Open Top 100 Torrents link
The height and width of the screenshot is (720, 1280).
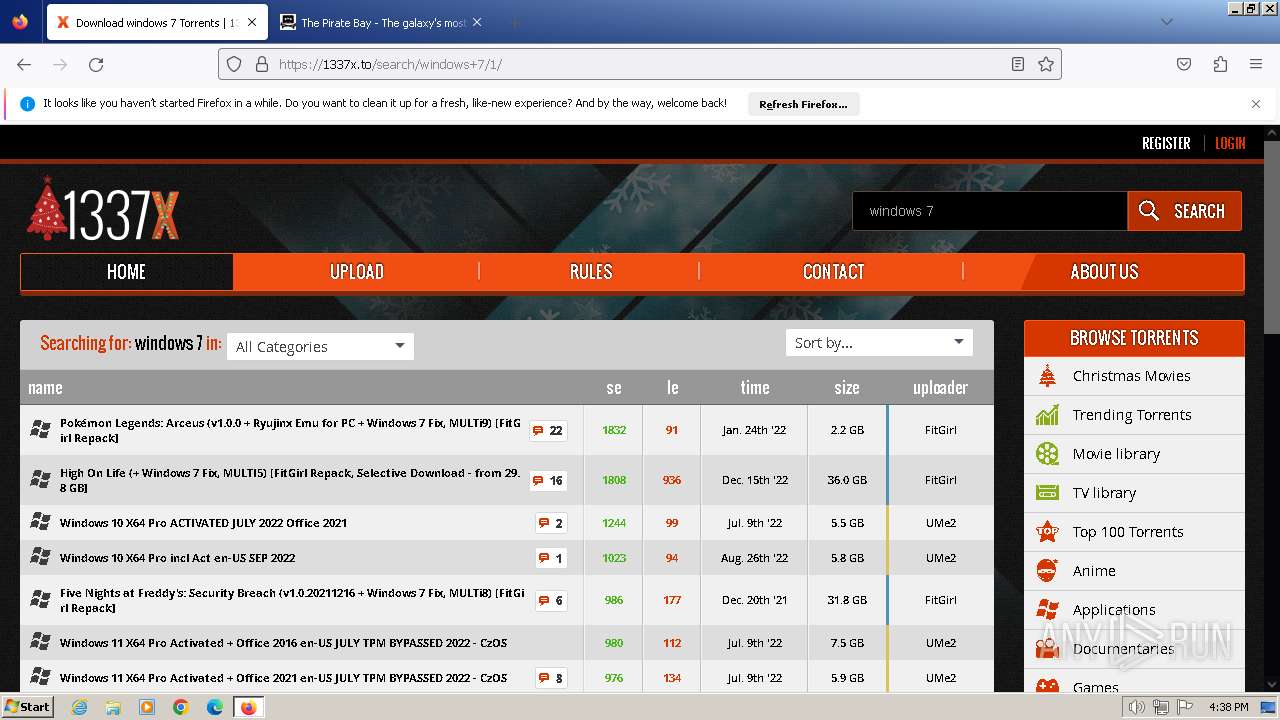tap(1128, 532)
